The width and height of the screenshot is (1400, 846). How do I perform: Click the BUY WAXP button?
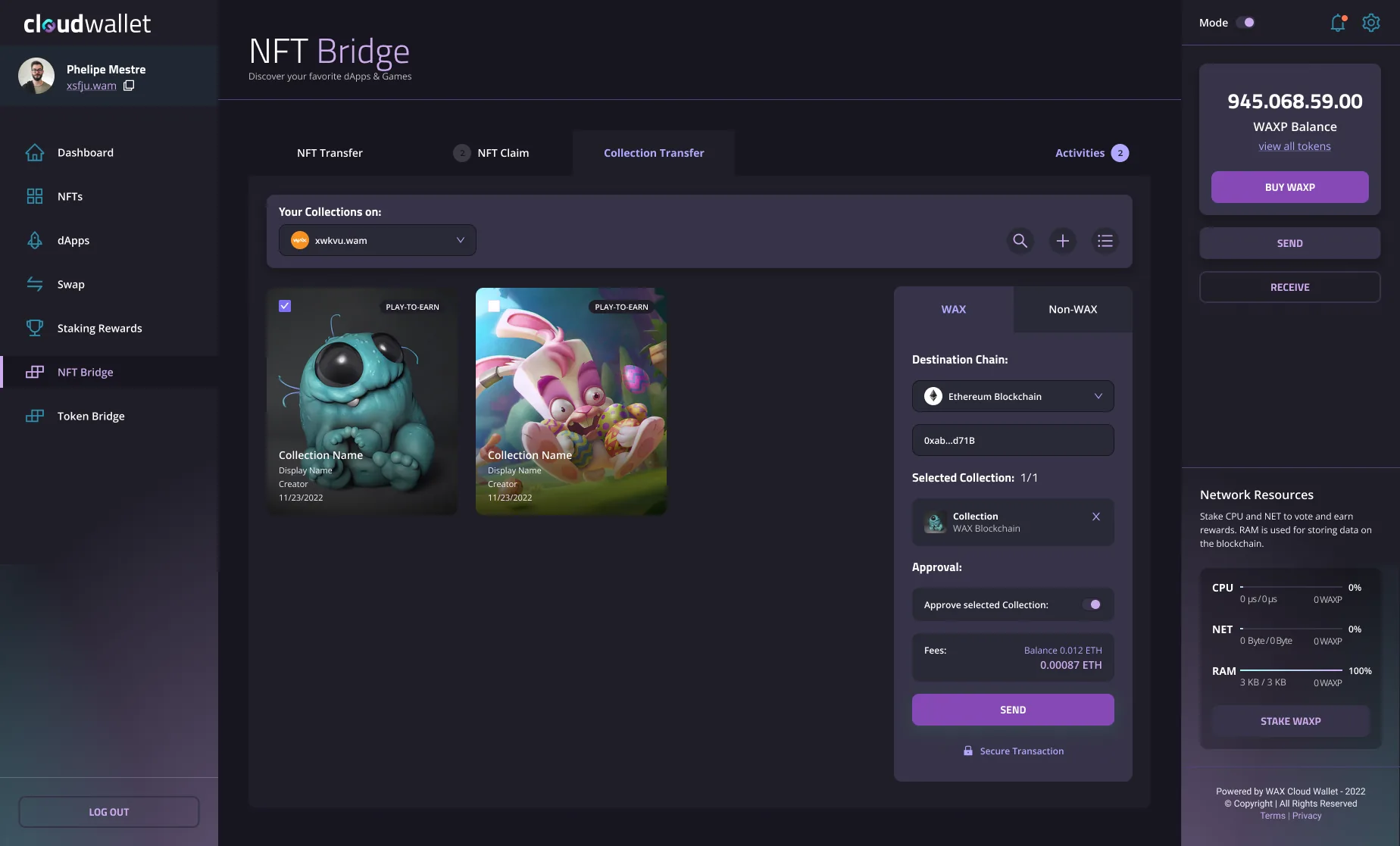click(1290, 187)
